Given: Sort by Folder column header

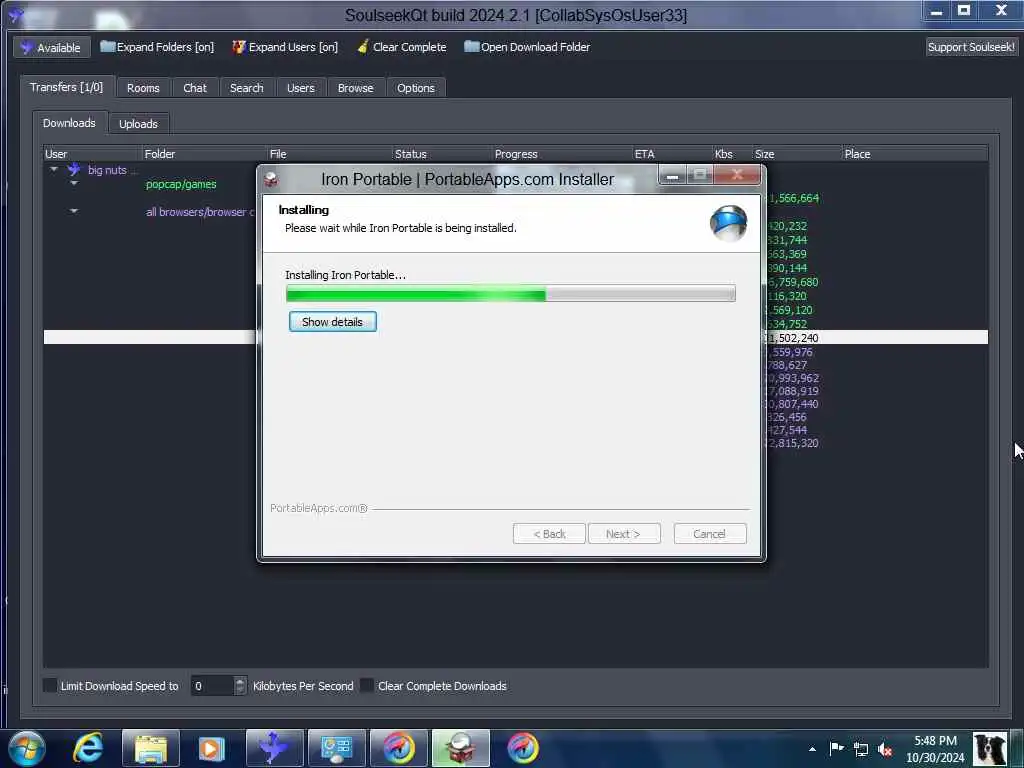Looking at the screenshot, I should pos(204,154).
